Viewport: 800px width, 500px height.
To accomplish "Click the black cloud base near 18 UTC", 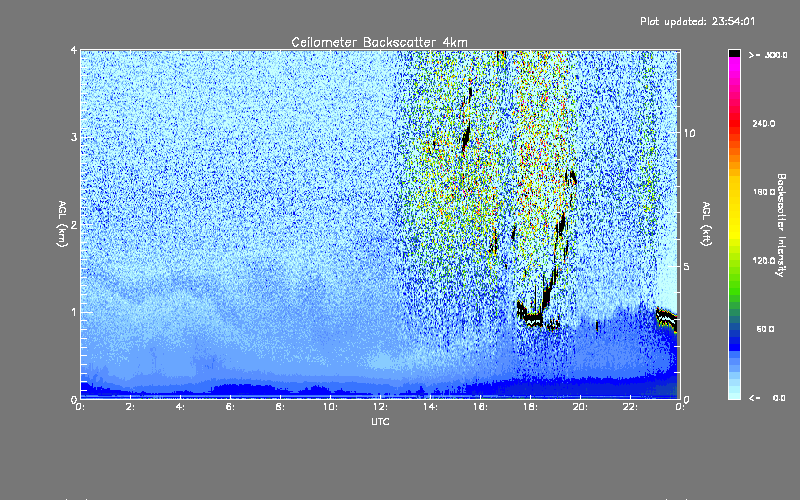I will coord(532,318).
